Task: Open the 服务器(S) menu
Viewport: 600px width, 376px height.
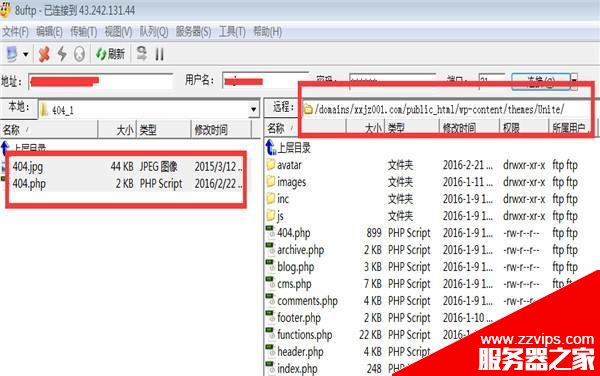Action: pyautogui.click(x=193, y=32)
